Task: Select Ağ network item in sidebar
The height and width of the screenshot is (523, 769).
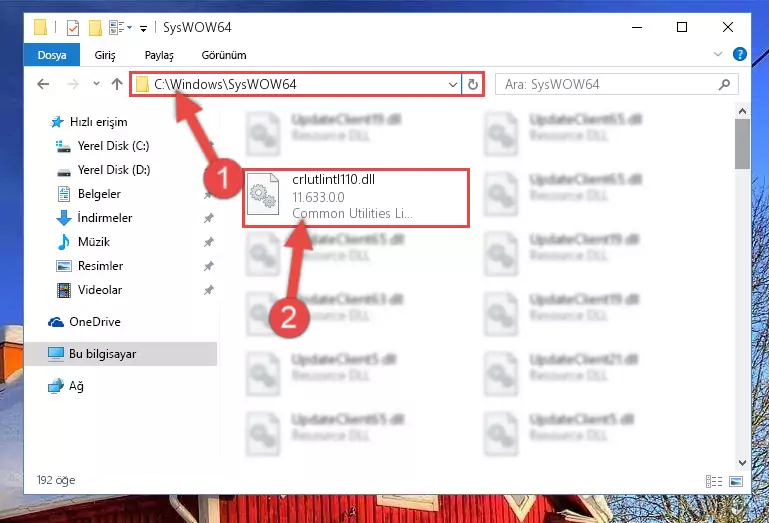Action: (76, 386)
